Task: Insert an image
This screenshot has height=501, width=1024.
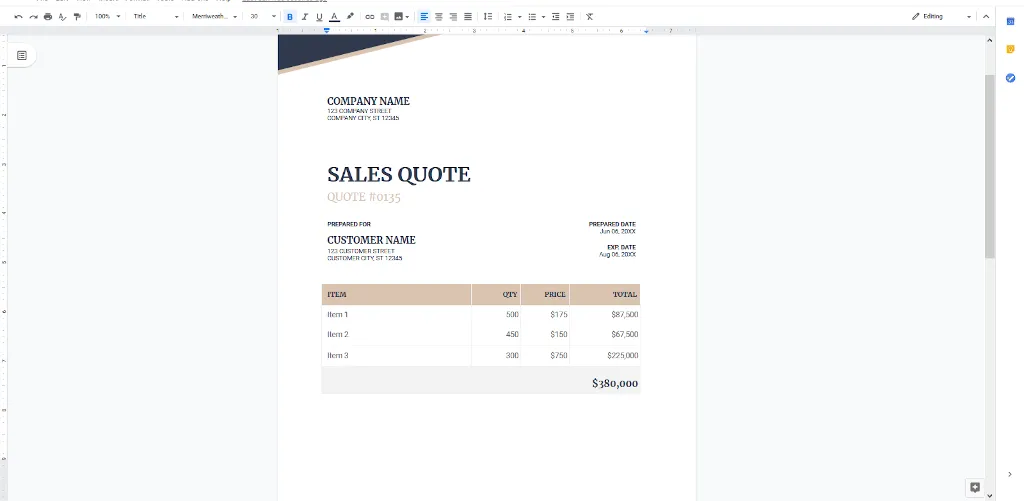Action: point(398,16)
